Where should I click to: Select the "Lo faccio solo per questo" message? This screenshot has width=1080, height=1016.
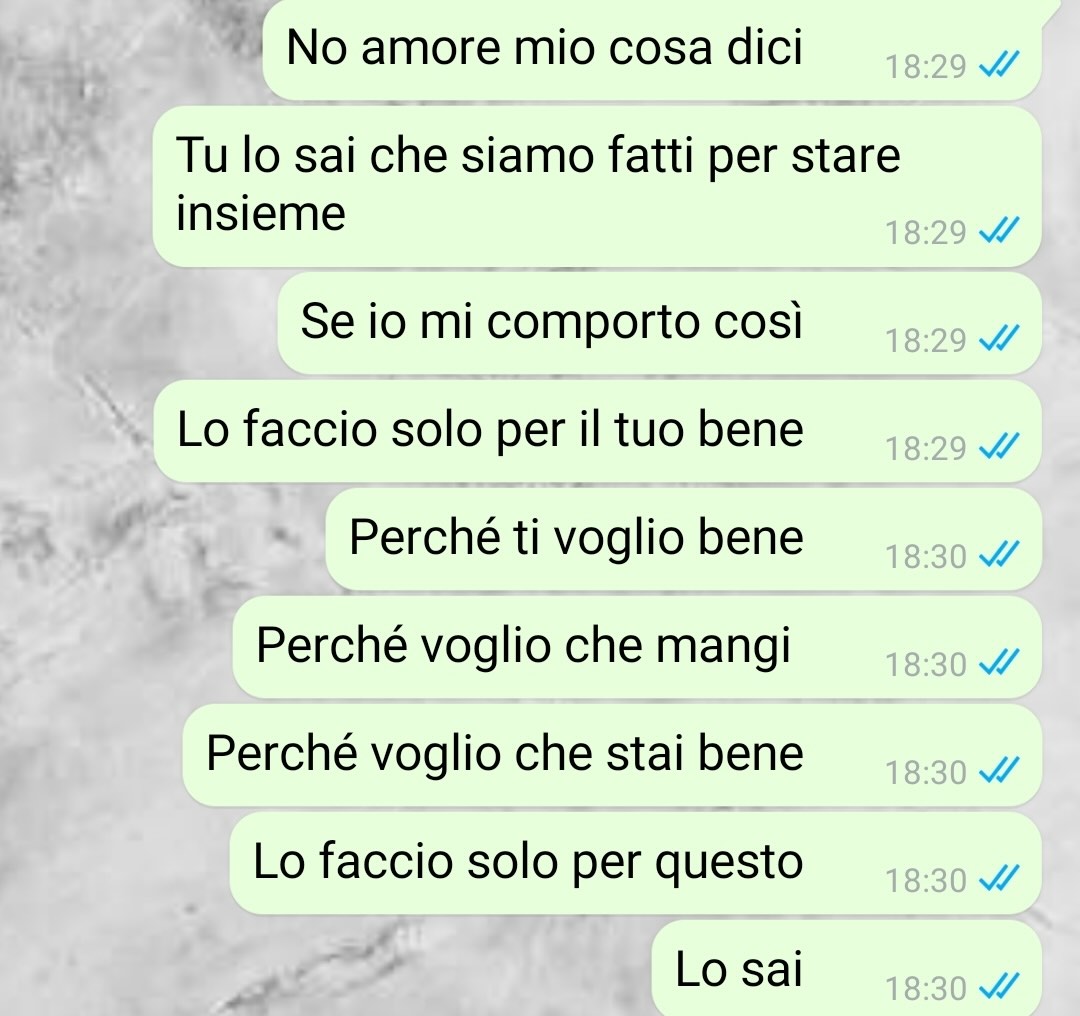[x=635, y=863]
